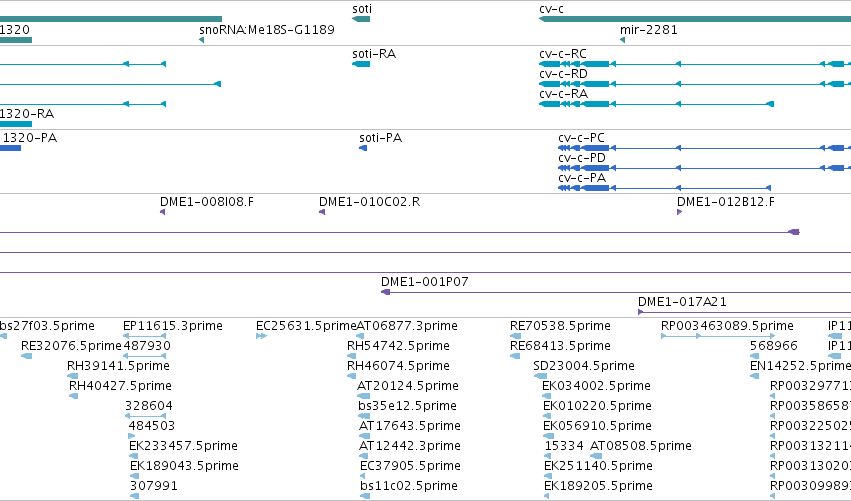Select the EN14252.5prime EST

(800, 366)
